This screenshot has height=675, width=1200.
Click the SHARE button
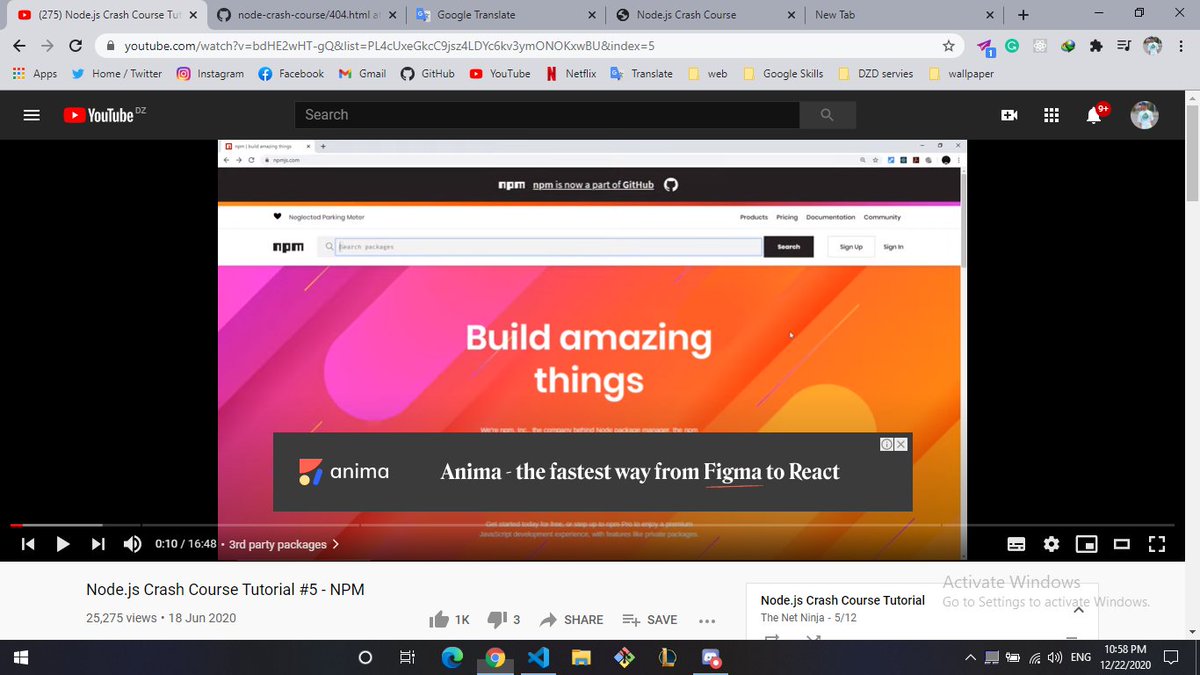571,620
